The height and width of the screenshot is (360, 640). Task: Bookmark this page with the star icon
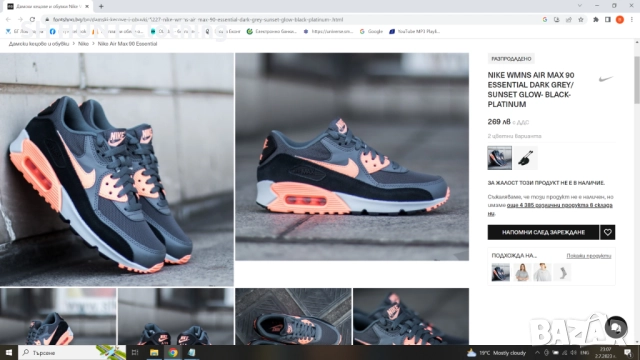(580, 19)
